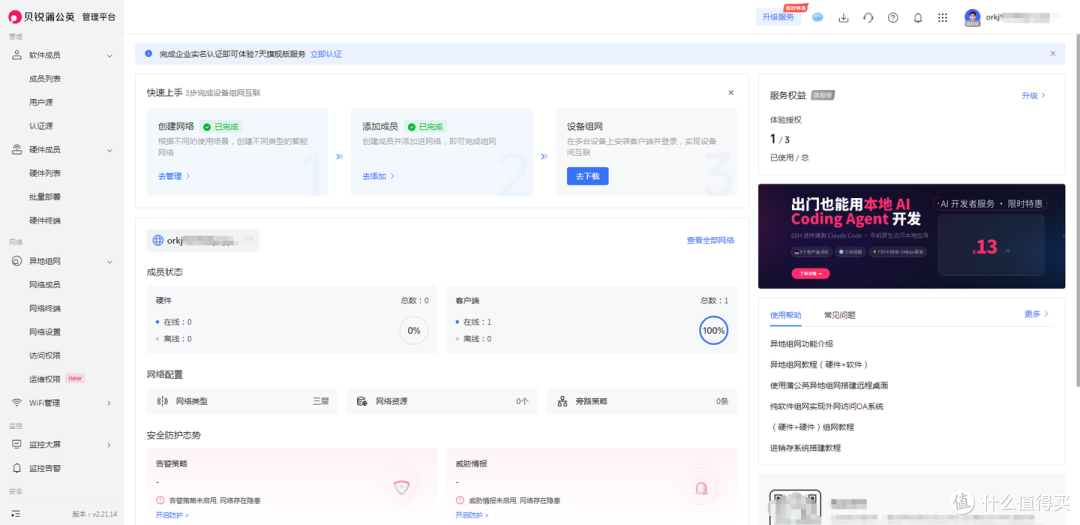Viewport: 1080px width, 525px height.
Task: Click the WiFi管理 wifi icon
Action: click(x=17, y=402)
